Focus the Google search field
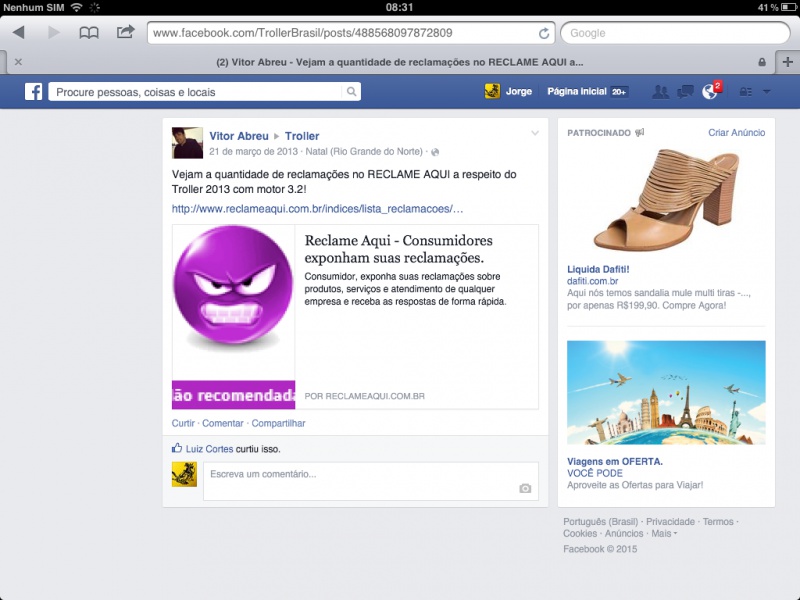This screenshot has width=800, height=600. 675,33
